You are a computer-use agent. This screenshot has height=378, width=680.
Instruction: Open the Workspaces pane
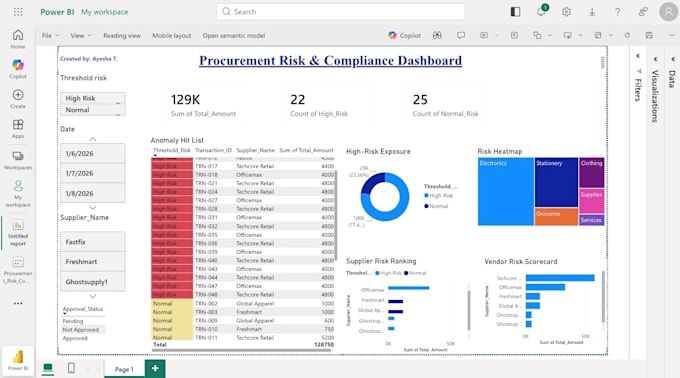point(18,160)
